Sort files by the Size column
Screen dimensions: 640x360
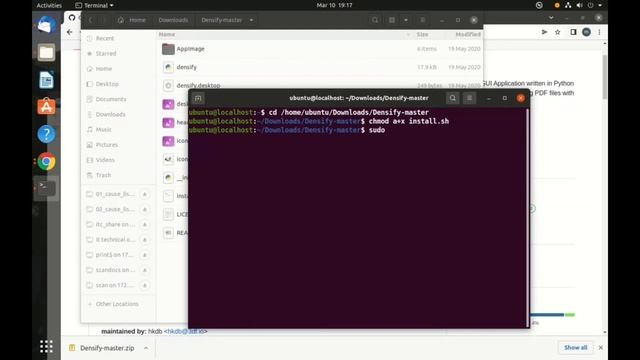422,34
